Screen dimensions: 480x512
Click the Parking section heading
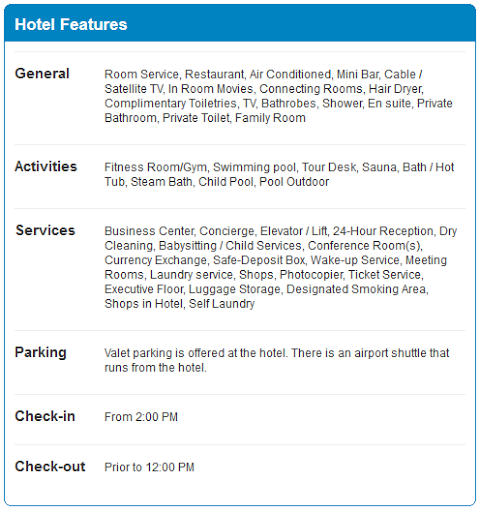pos(41,353)
